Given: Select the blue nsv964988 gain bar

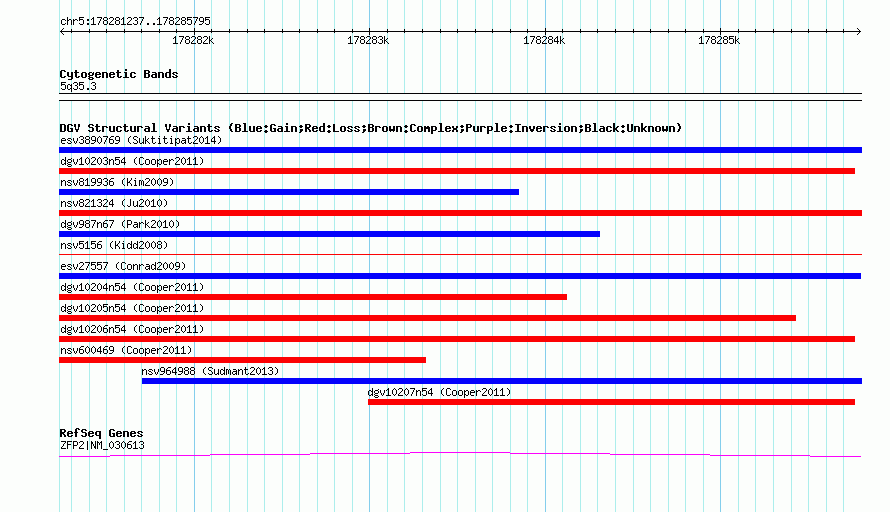Looking at the screenshot, I should (x=502, y=381).
